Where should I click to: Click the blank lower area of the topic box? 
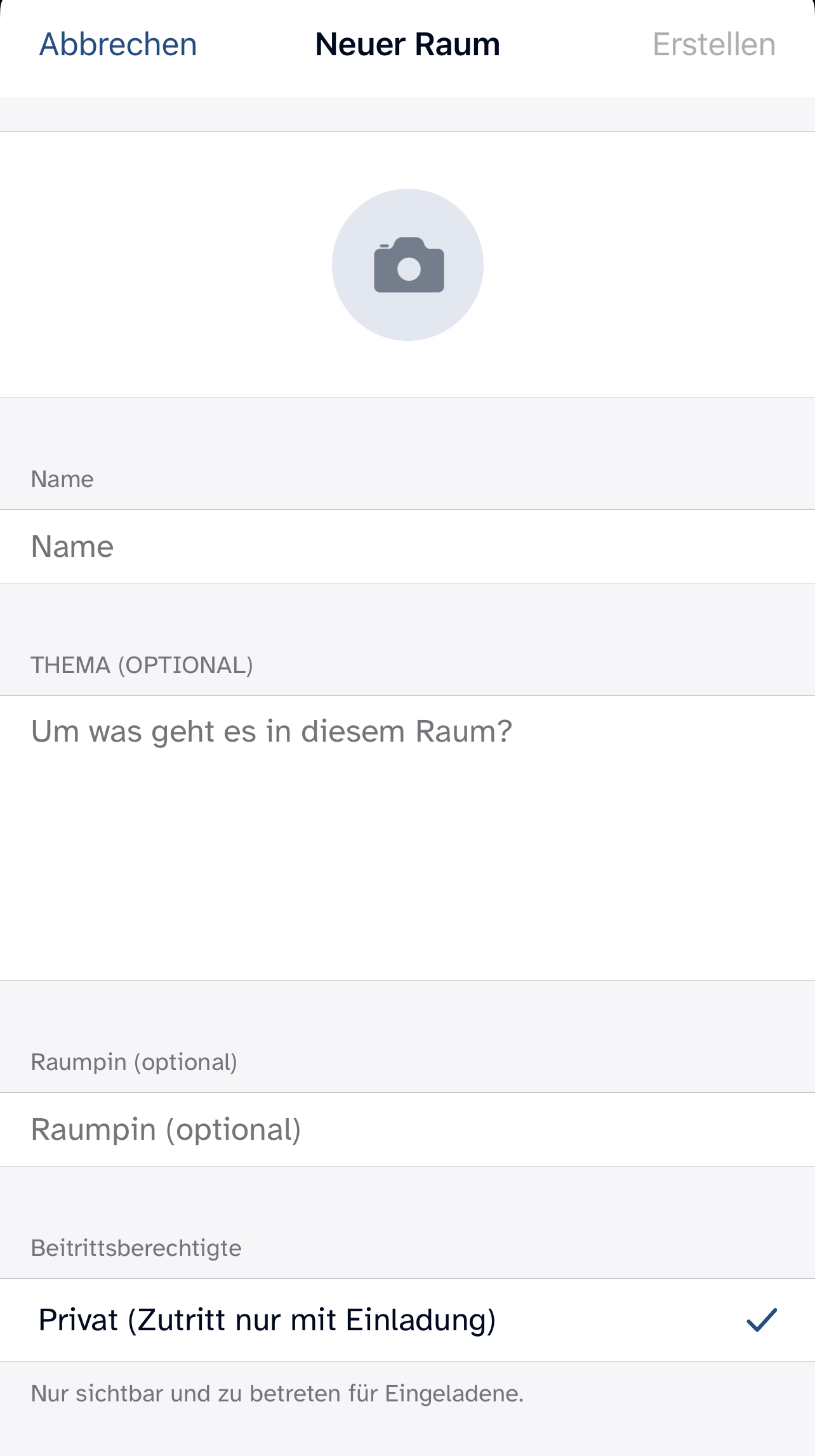(x=406, y=889)
